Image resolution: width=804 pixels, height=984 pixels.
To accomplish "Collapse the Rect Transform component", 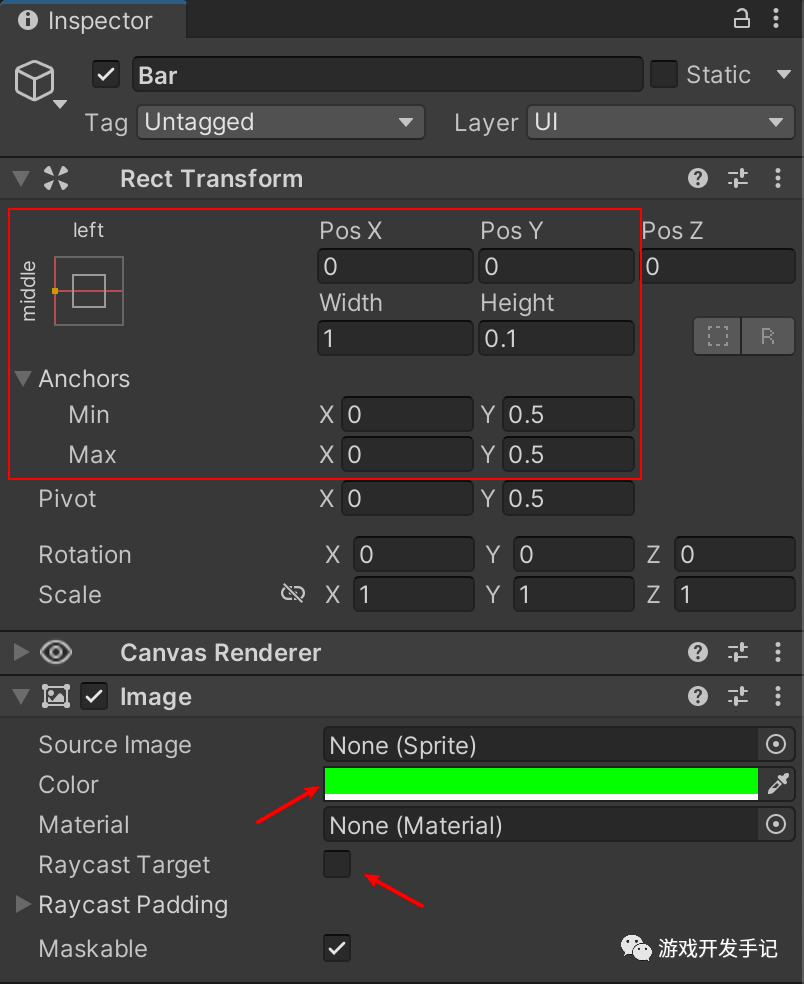I will click(x=21, y=178).
